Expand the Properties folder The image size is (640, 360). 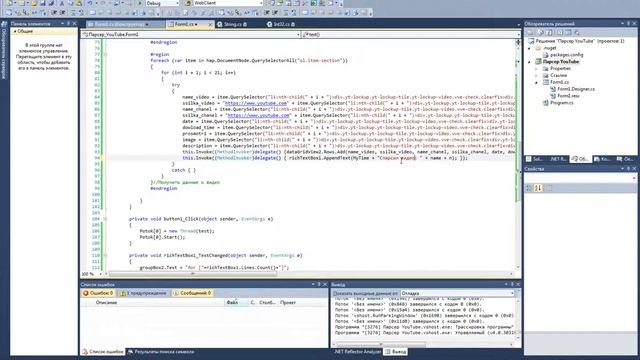(x=537, y=69)
